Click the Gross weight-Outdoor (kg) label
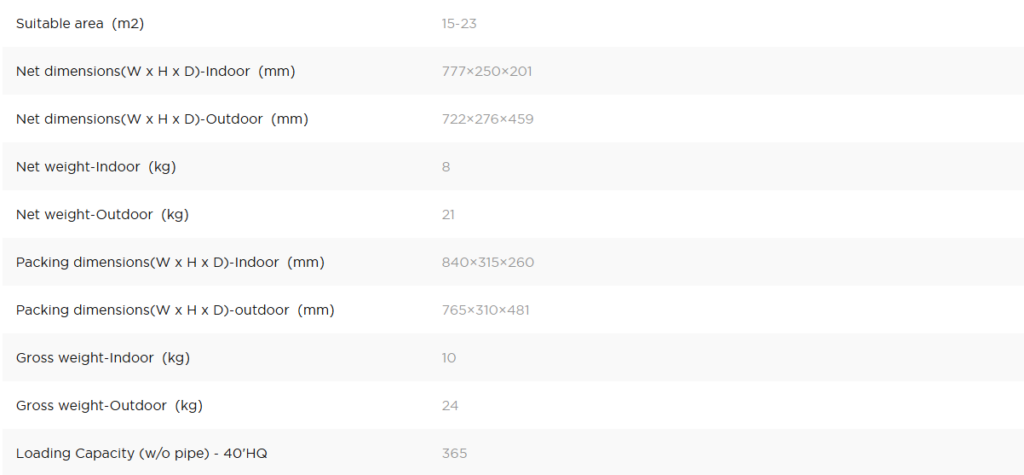Screen dimensions: 1024x475 (x=109, y=405)
